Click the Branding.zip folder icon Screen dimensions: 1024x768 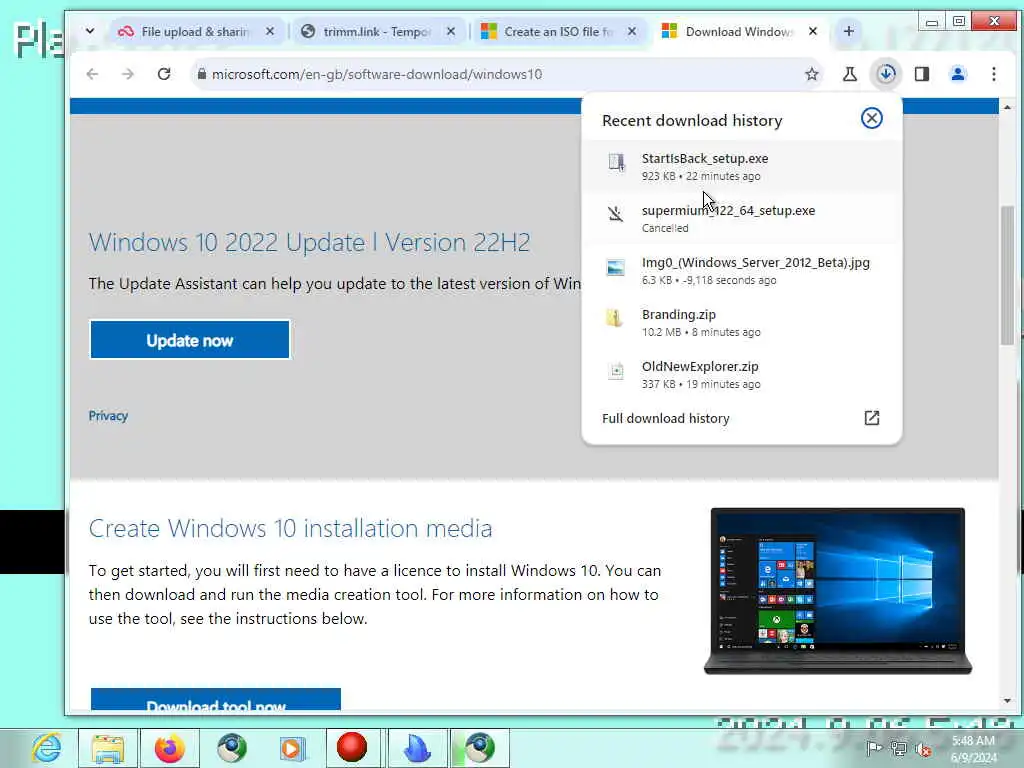click(615, 319)
